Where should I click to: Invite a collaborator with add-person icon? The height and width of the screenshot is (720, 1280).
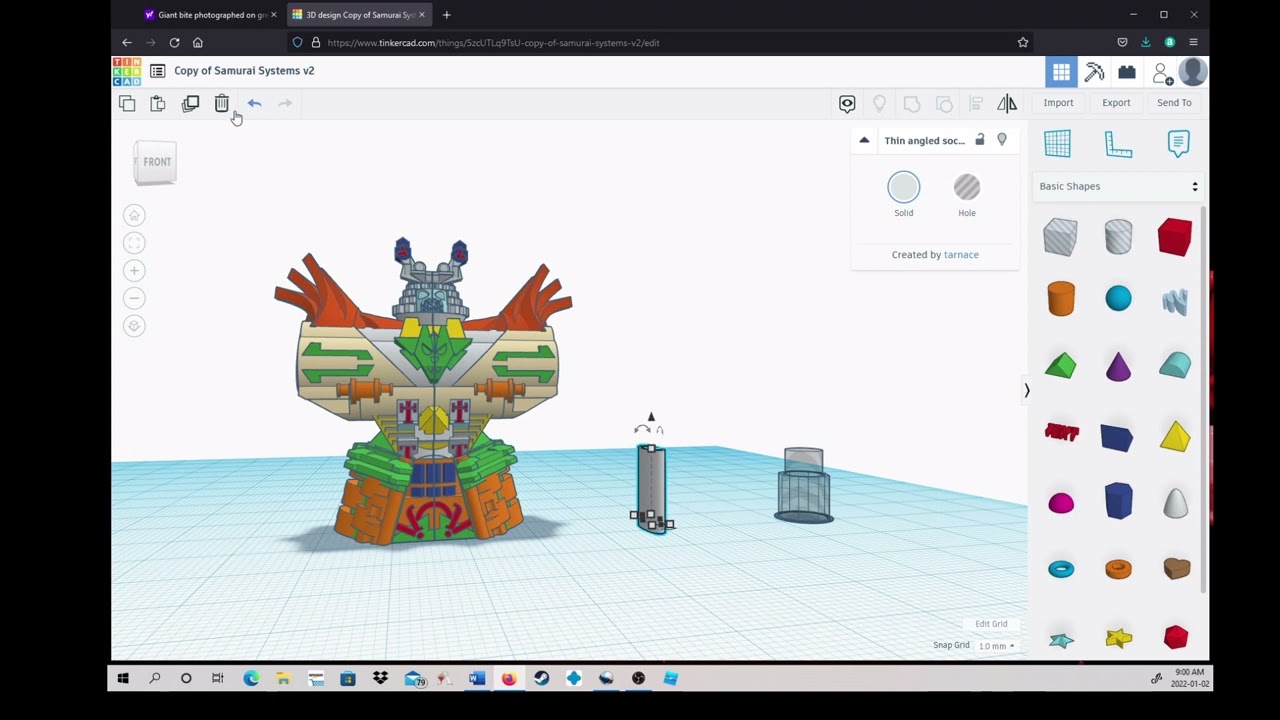pyautogui.click(x=1161, y=72)
